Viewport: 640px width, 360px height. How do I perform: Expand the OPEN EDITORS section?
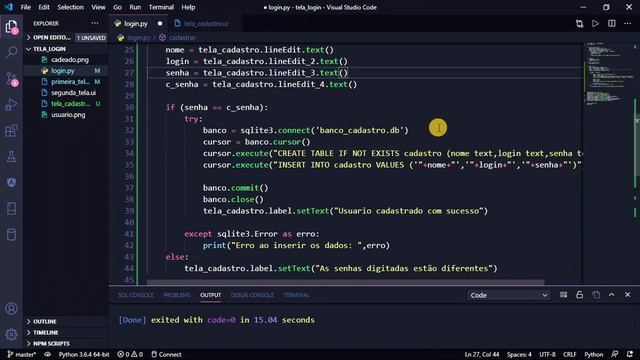65,38
